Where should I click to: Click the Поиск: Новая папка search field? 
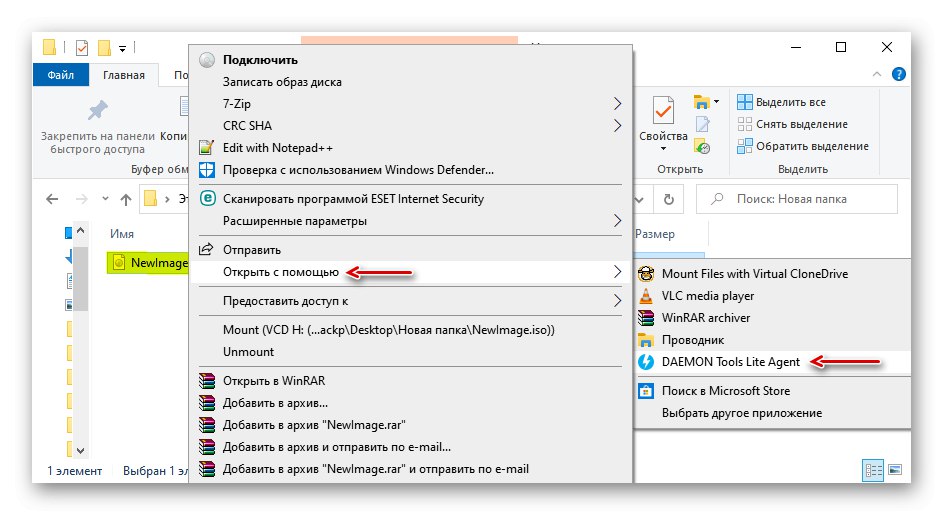pyautogui.click(x=797, y=199)
